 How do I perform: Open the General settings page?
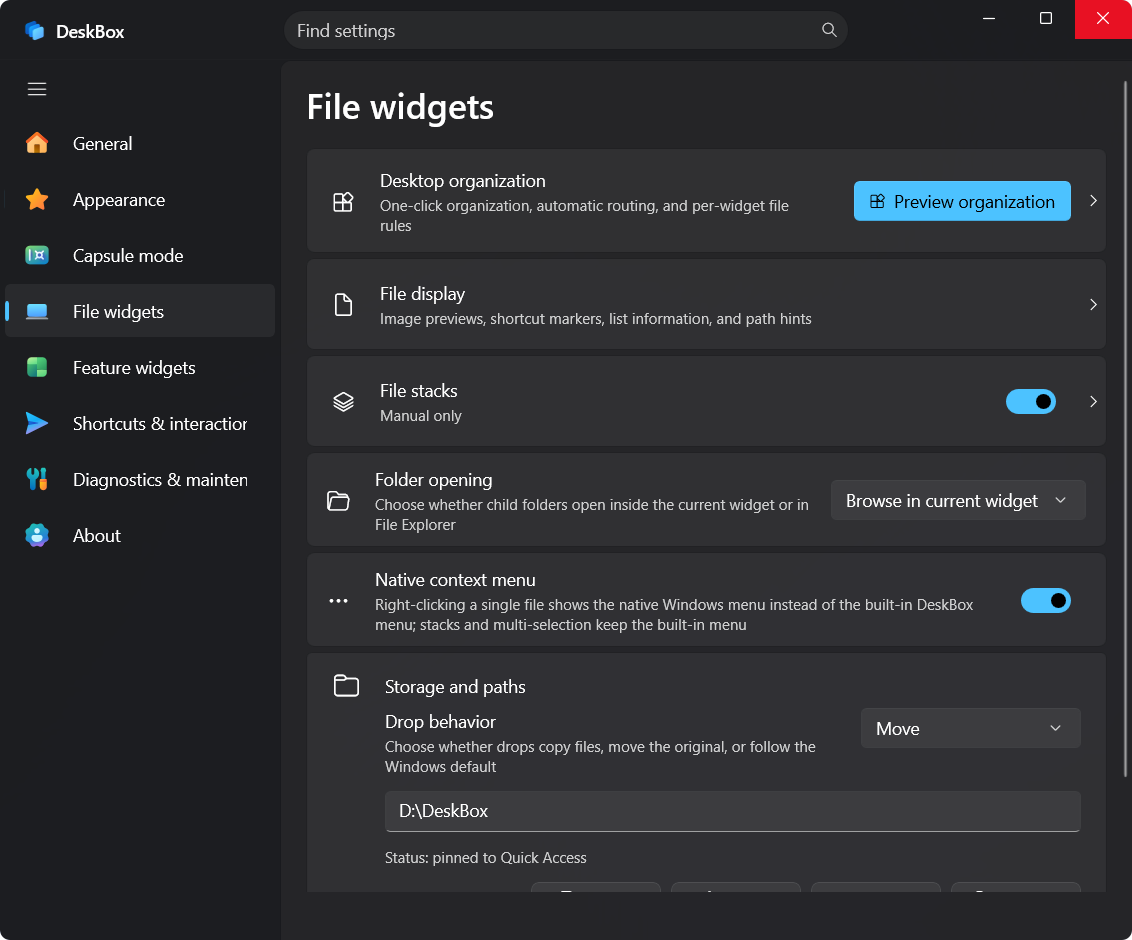click(140, 143)
